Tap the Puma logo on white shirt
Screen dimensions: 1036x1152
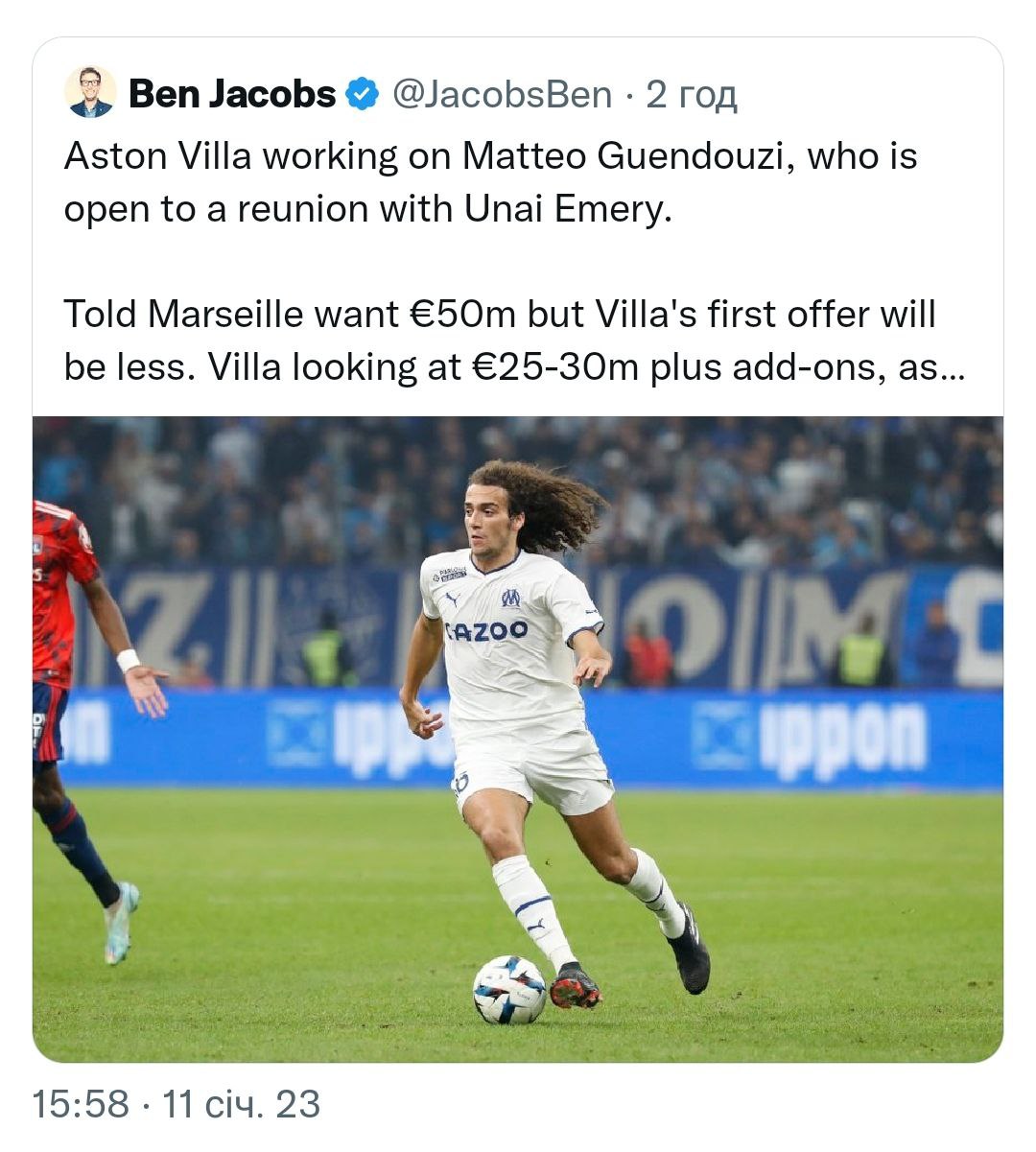click(452, 599)
